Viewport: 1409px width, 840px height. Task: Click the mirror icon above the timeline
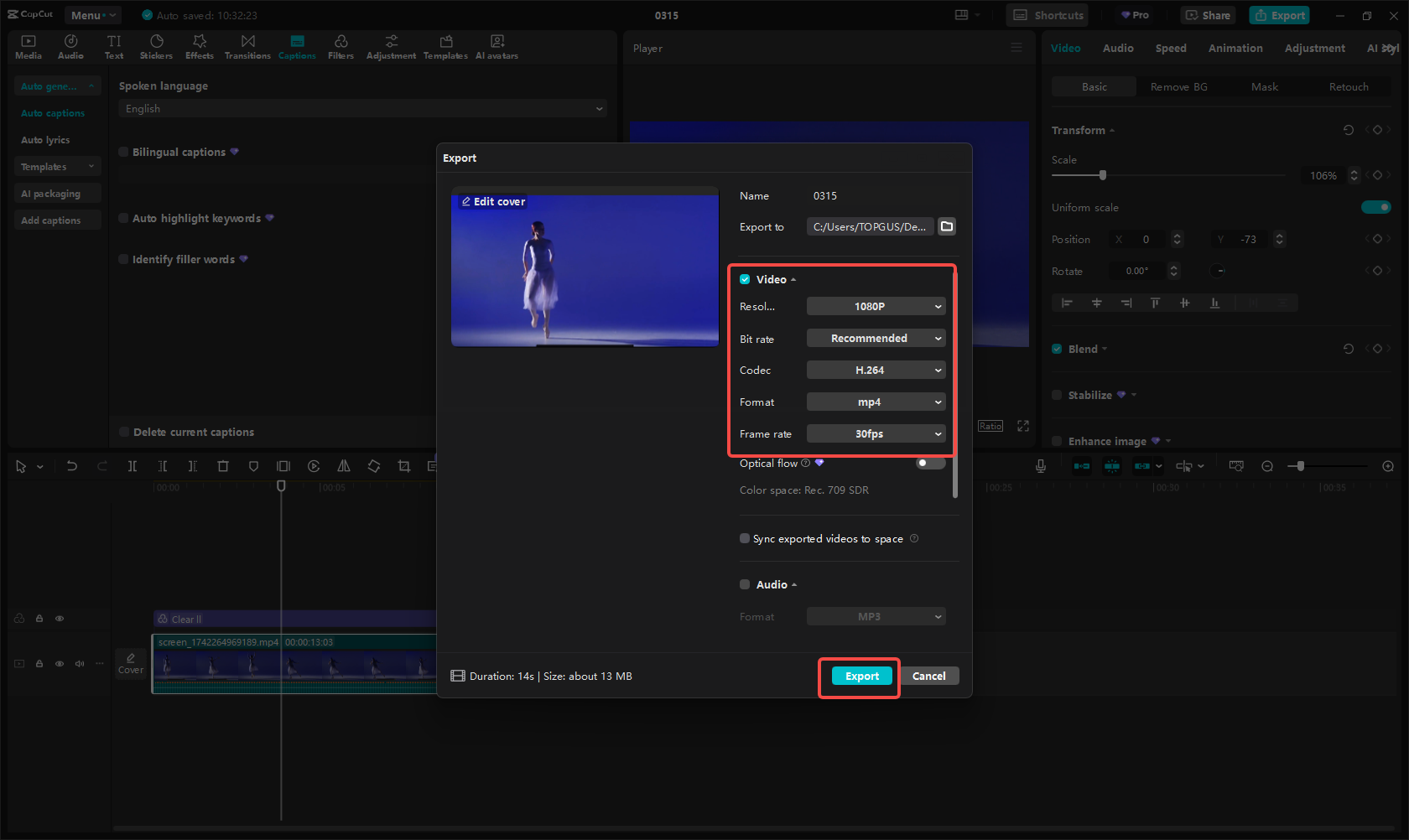coord(343,466)
